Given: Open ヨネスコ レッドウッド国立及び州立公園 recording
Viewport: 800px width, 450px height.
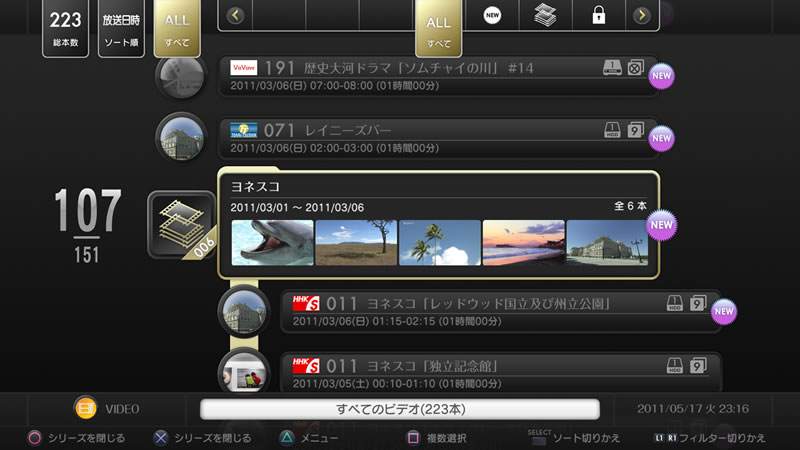Looking at the screenshot, I should coord(501,312).
